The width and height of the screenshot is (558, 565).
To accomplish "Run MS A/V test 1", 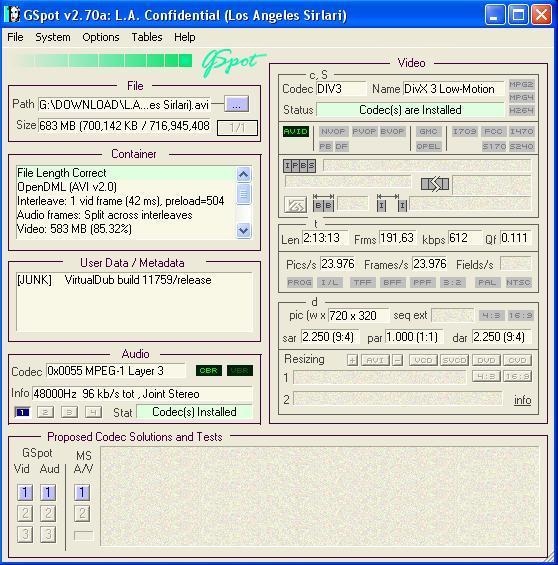I will [x=82, y=492].
